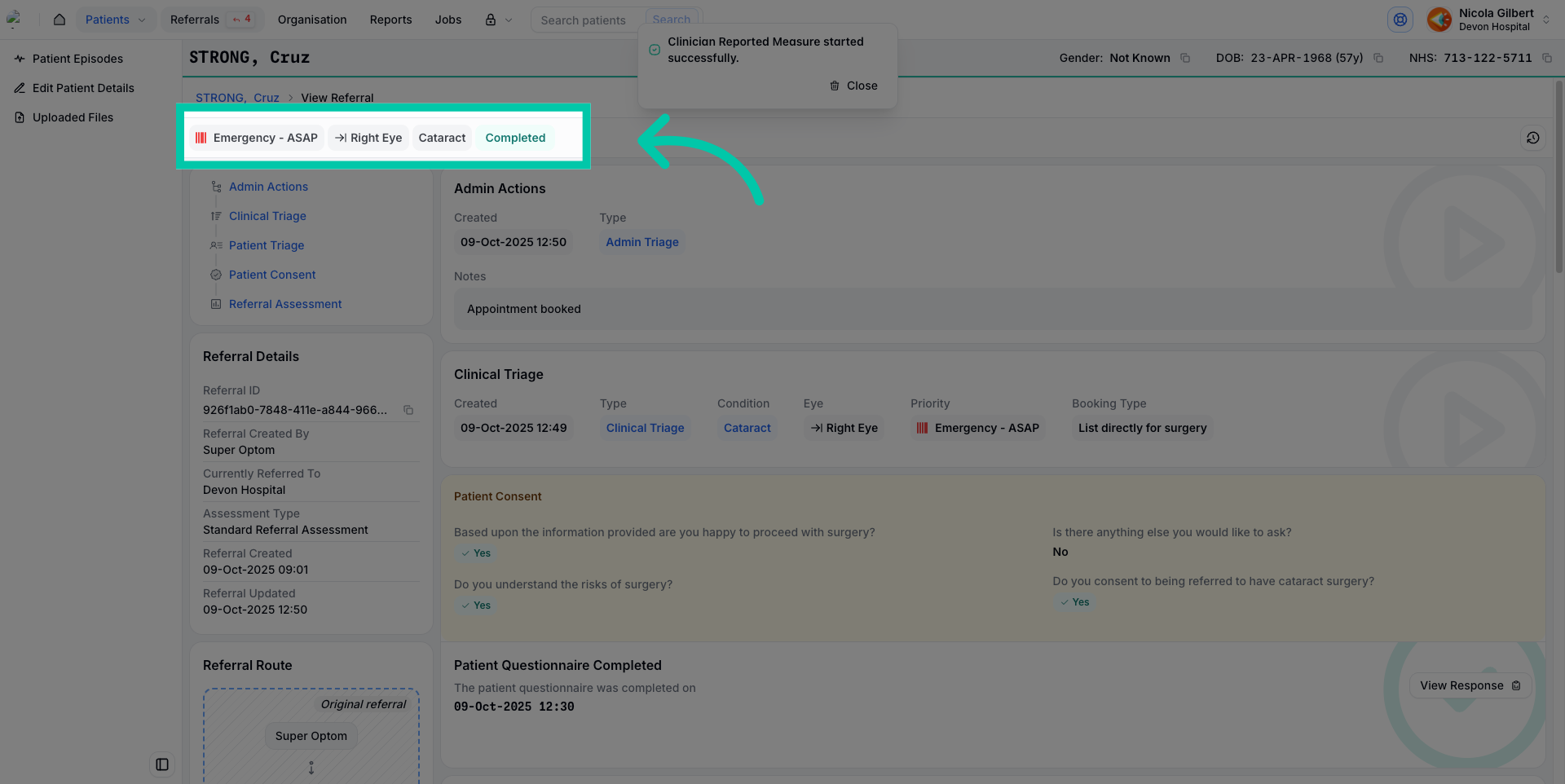The height and width of the screenshot is (784, 1565).
Task: Jump to the Patient Consent section
Action: click(272, 275)
